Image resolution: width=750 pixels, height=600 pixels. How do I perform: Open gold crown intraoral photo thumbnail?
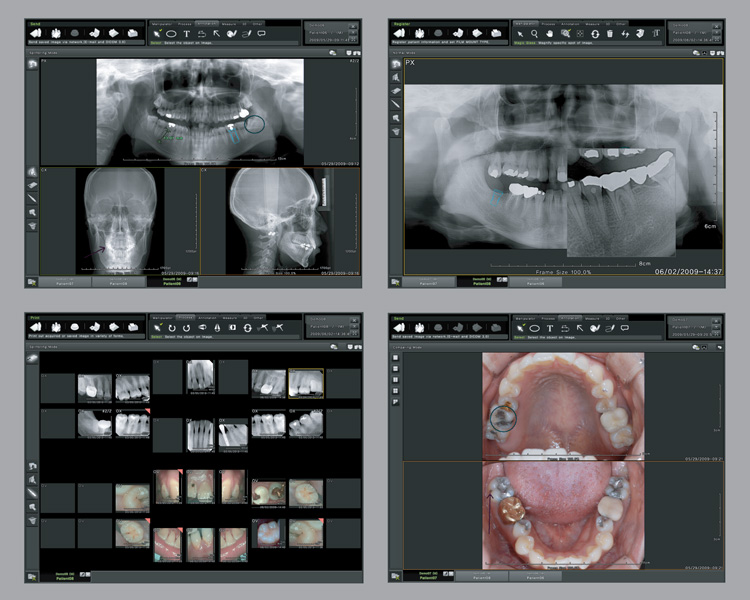[268, 494]
